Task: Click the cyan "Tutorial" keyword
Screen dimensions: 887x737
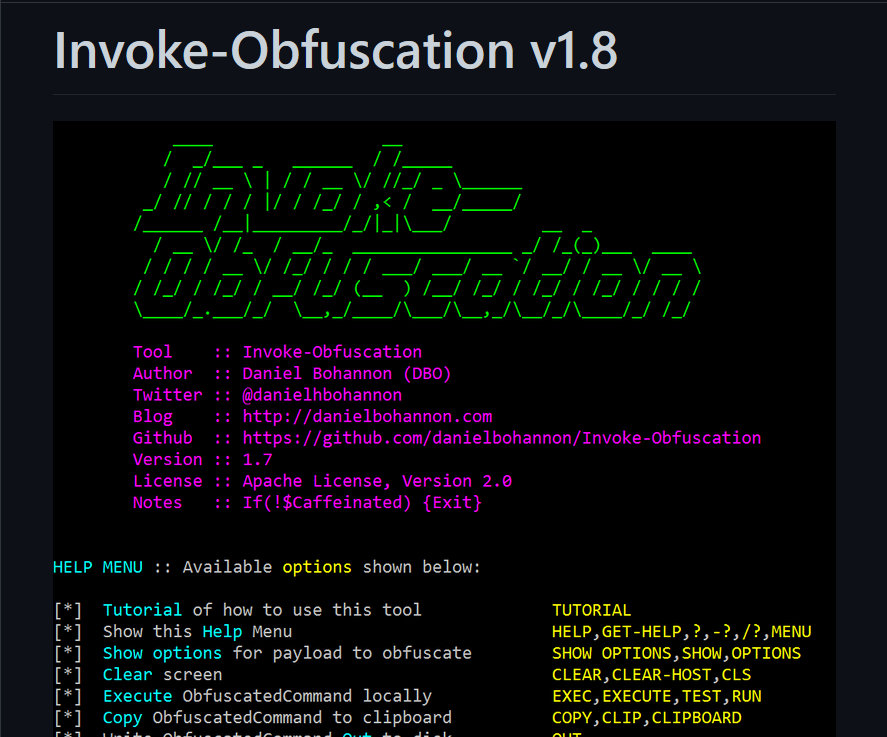Action: [x=143, y=610]
